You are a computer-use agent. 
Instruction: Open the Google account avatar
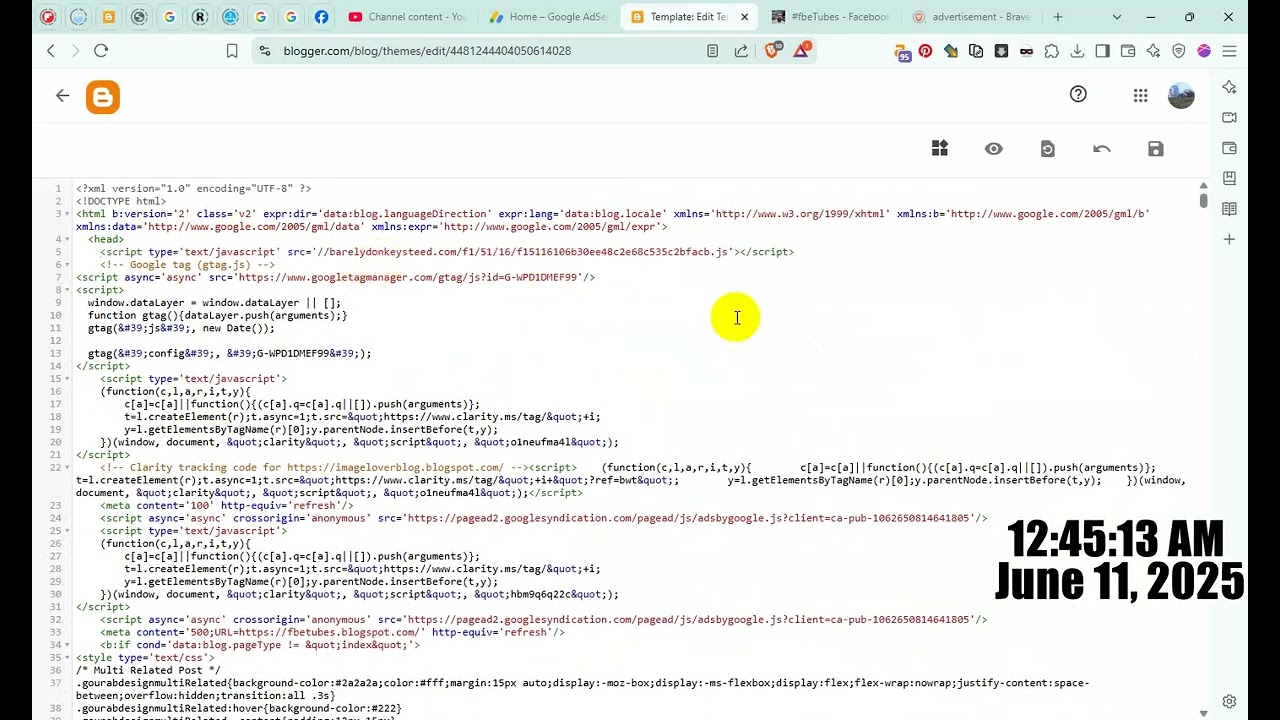point(1181,95)
